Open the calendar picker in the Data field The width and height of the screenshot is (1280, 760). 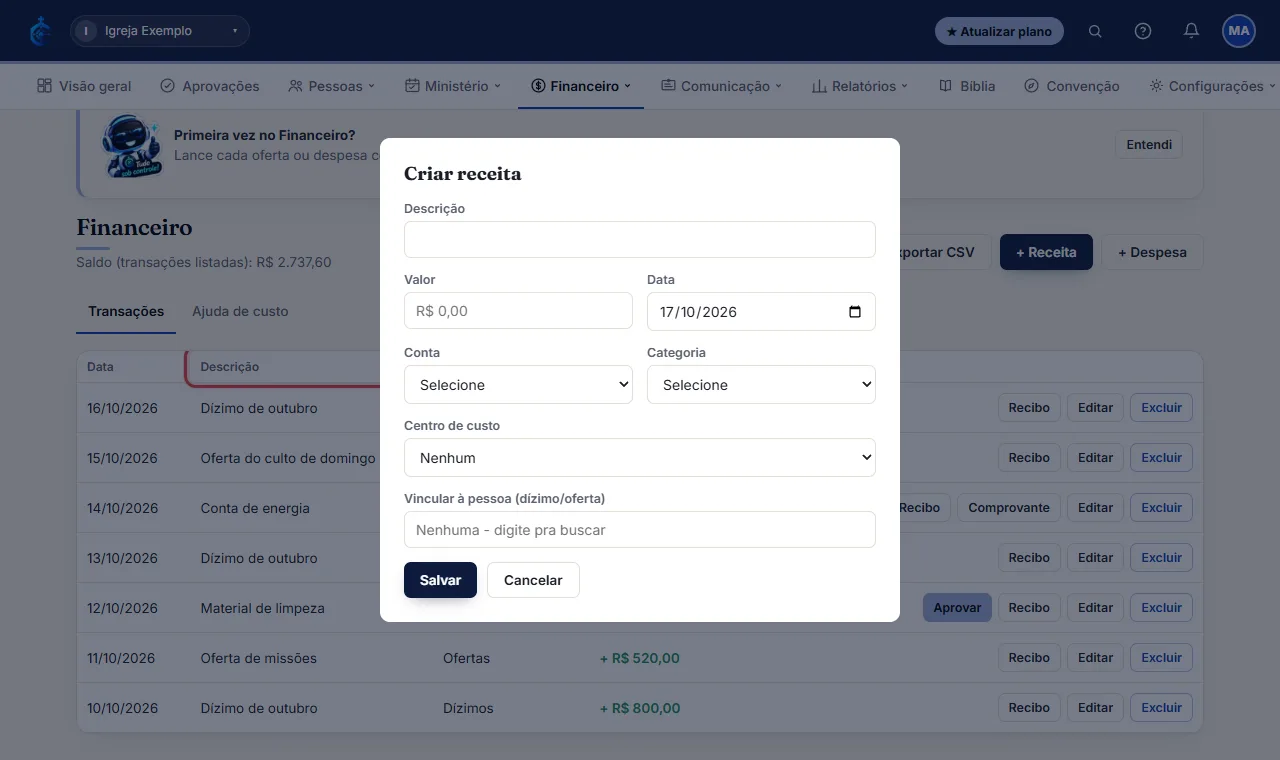tap(855, 312)
